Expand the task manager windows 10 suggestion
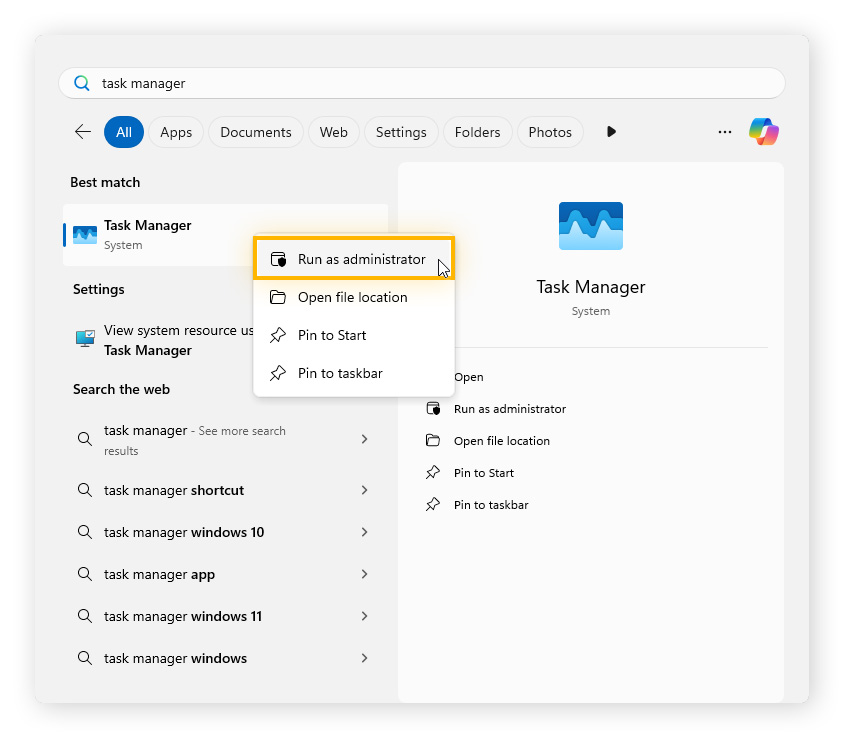 363,532
